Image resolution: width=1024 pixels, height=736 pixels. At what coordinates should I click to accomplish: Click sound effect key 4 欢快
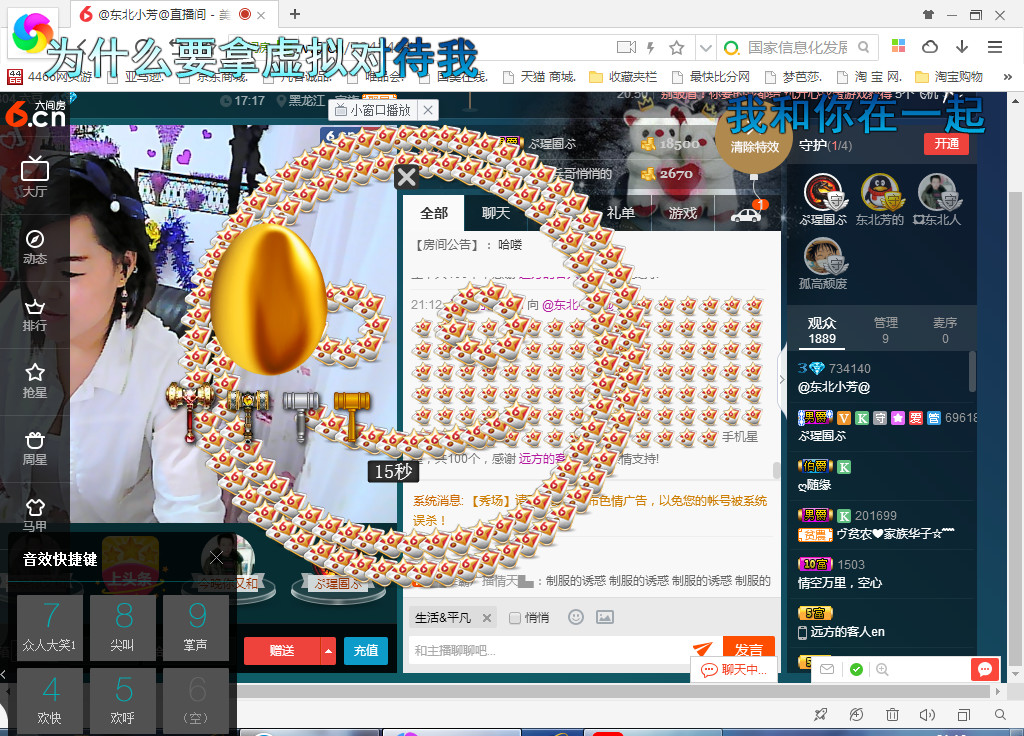(x=50, y=701)
